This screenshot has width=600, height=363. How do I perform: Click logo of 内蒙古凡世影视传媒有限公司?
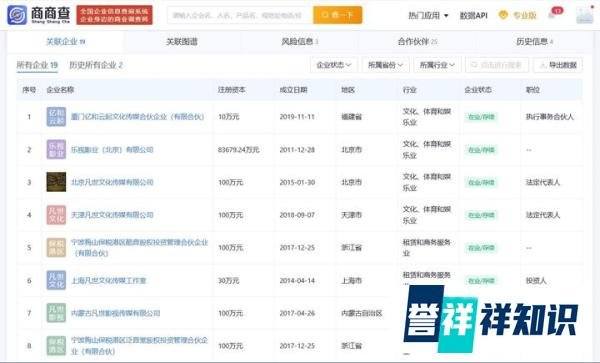(56, 313)
